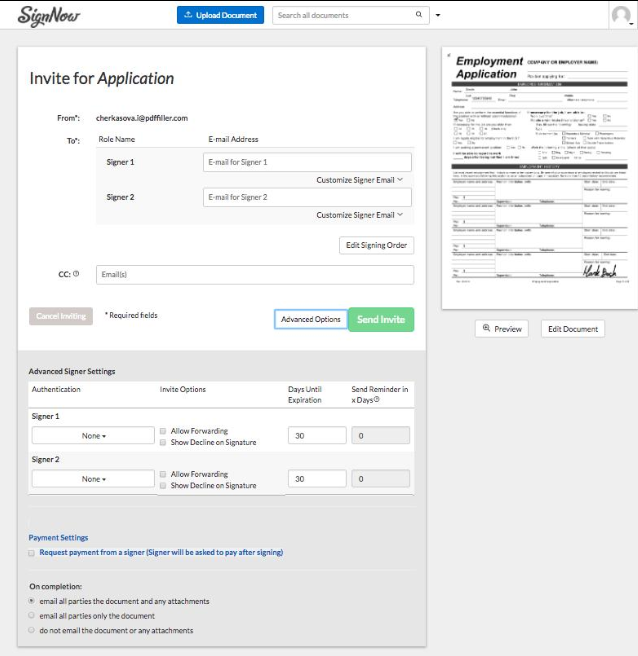Click the Payment Settings link
This screenshot has width=638, height=656.
point(58,538)
